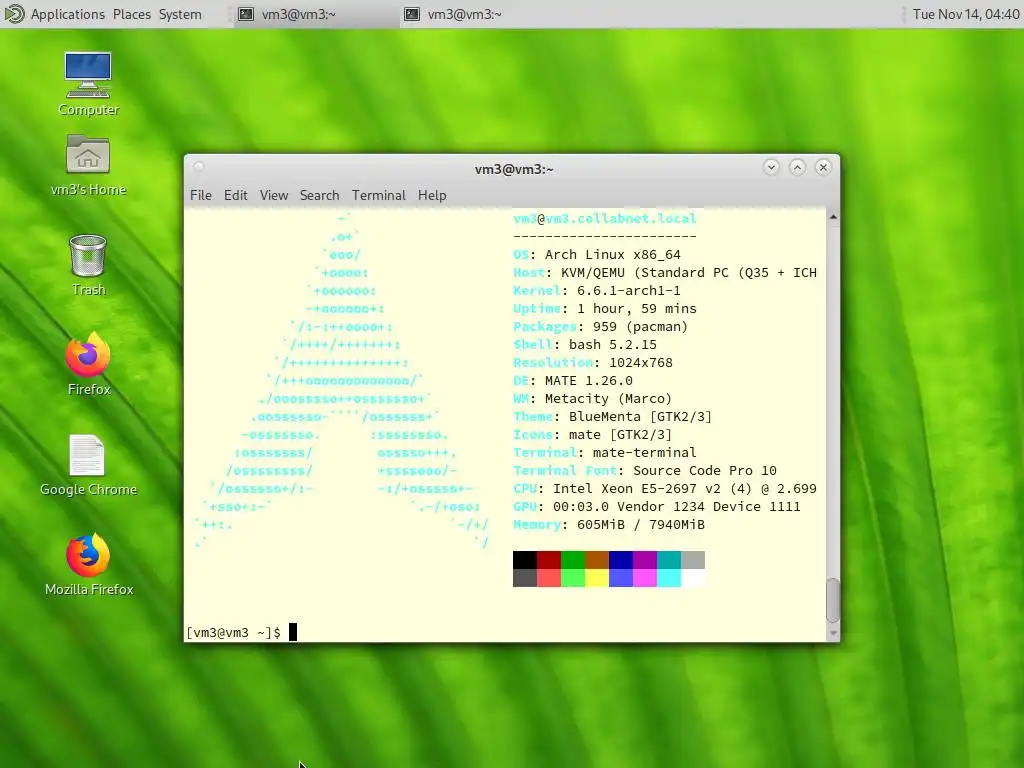
Task: Select the Firefox desktop launcher
Action: click(x=88, y=364)
